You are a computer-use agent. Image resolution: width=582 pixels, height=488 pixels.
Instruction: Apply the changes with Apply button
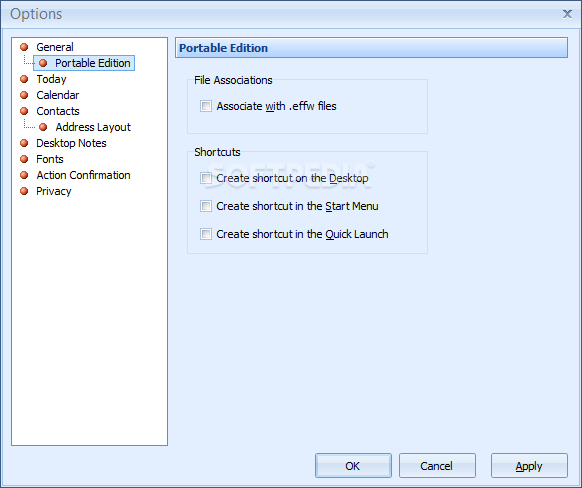tap(529, 465)
